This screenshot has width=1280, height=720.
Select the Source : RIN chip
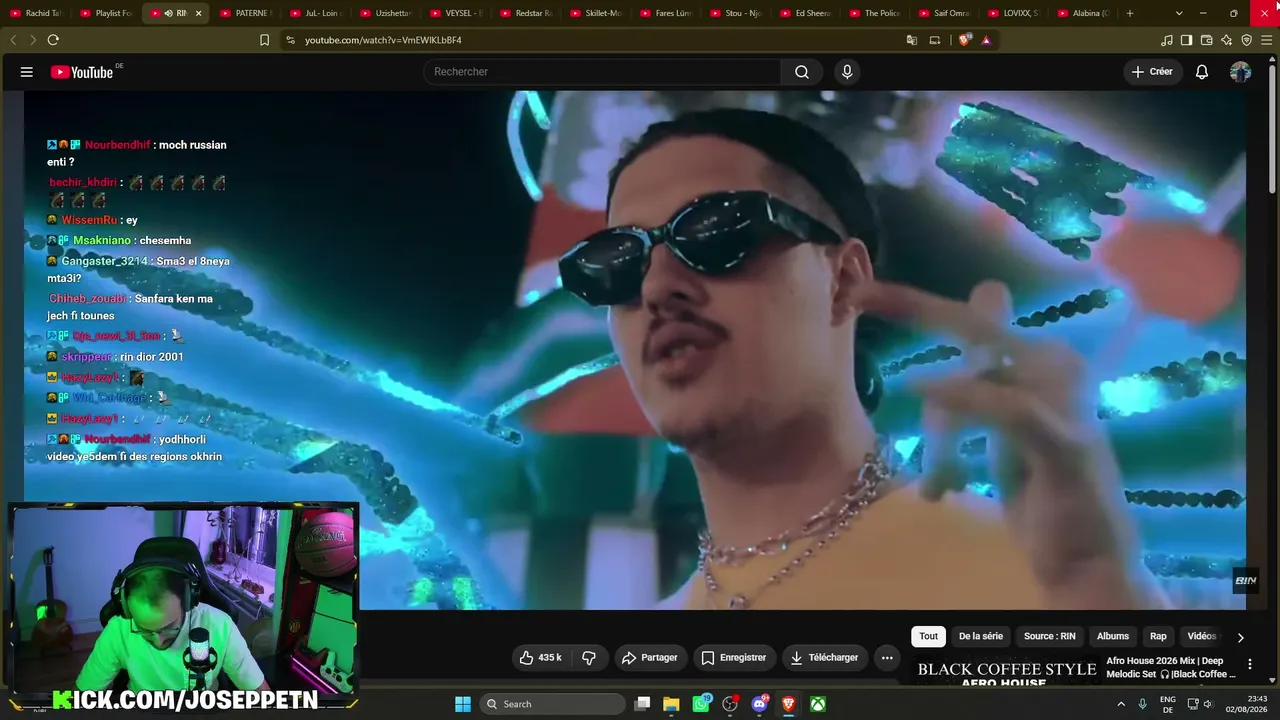coord(1050,637)
